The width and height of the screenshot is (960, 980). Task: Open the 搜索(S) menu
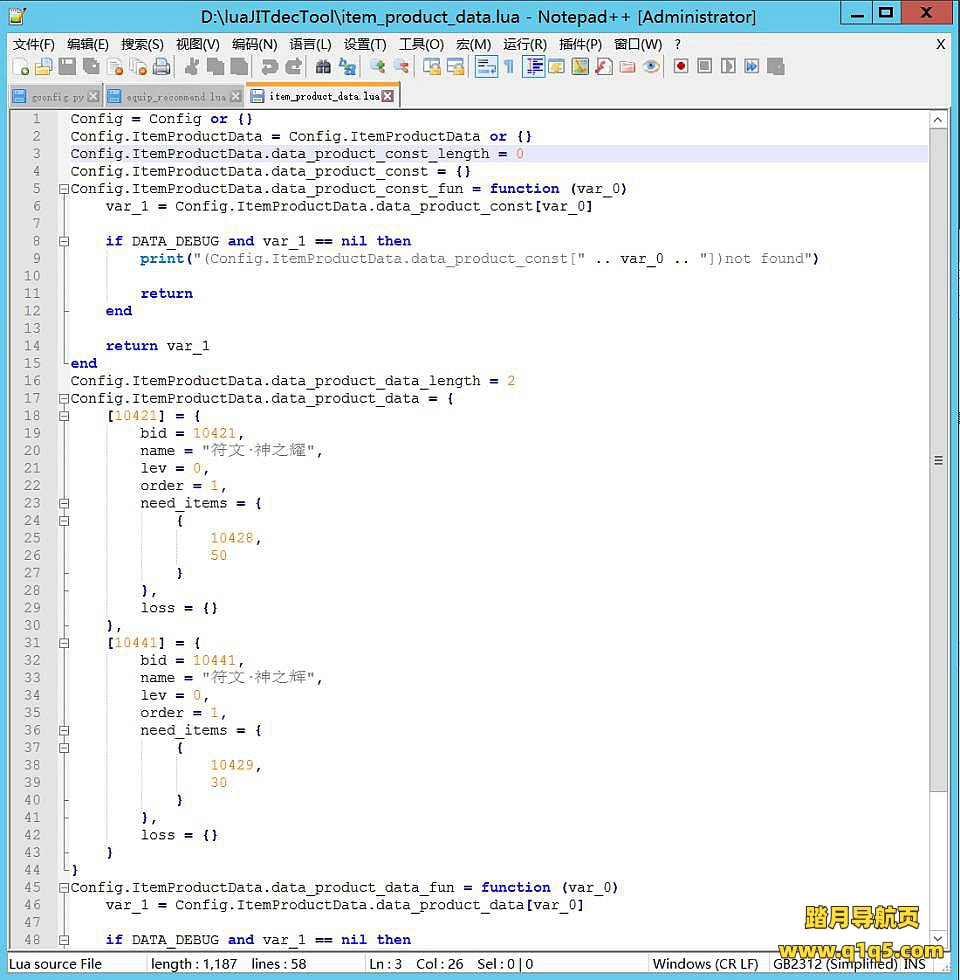point(142,44)
